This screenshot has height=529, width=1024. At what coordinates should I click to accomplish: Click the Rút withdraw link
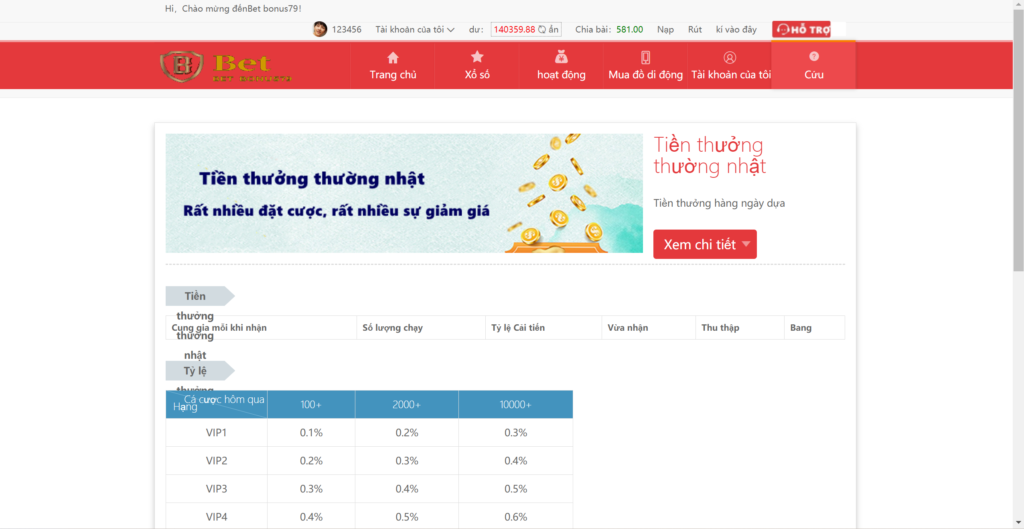(695, 30)
